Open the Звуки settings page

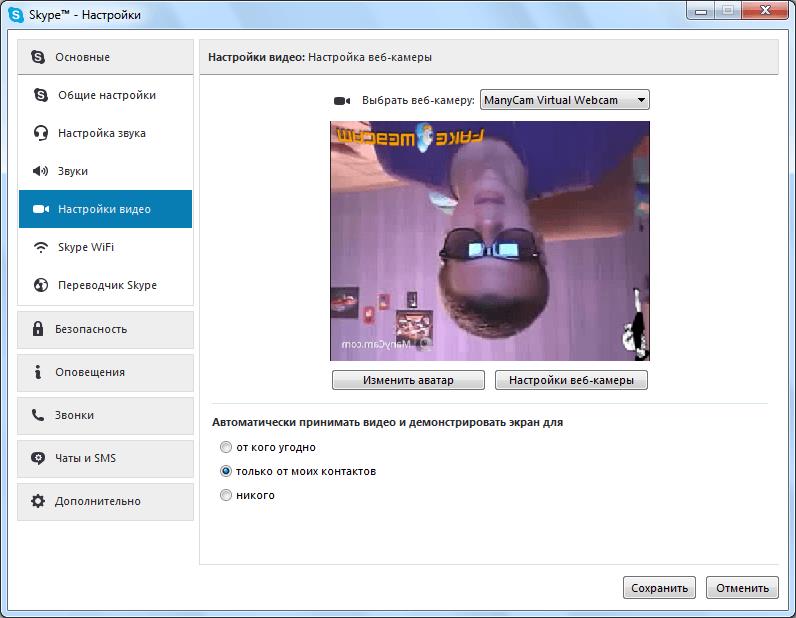click(106, 171)
